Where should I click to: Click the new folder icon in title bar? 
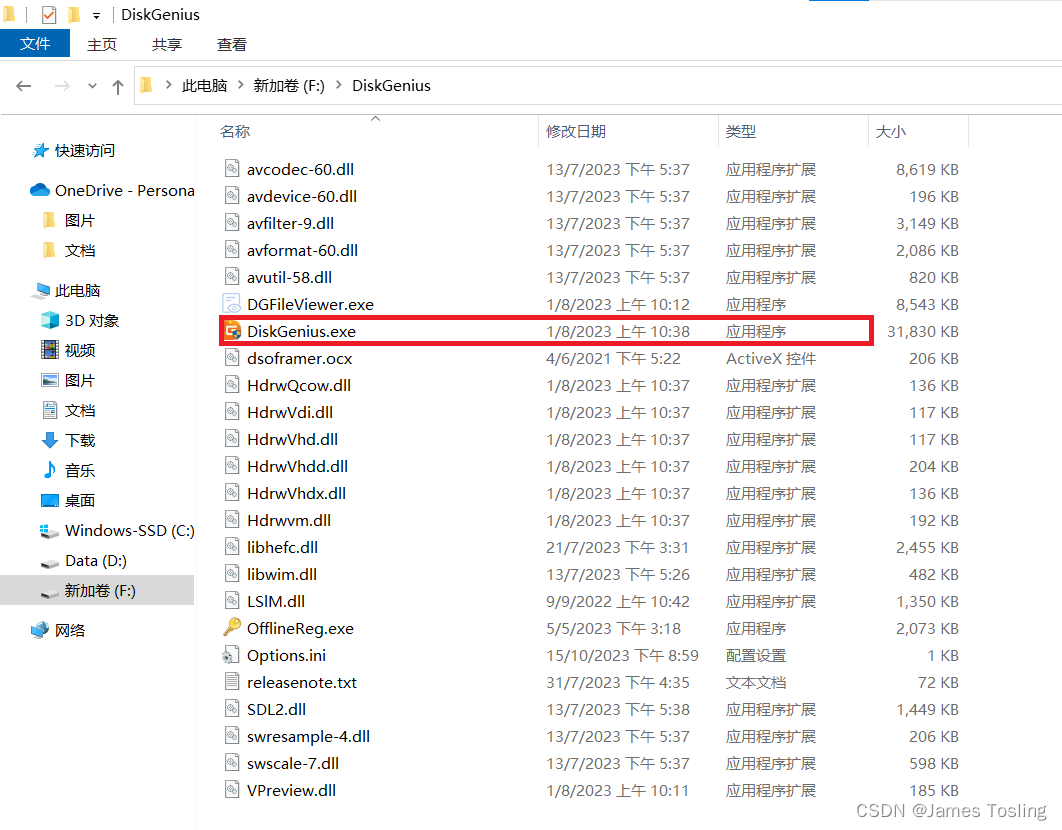click(x=74, y=14)
